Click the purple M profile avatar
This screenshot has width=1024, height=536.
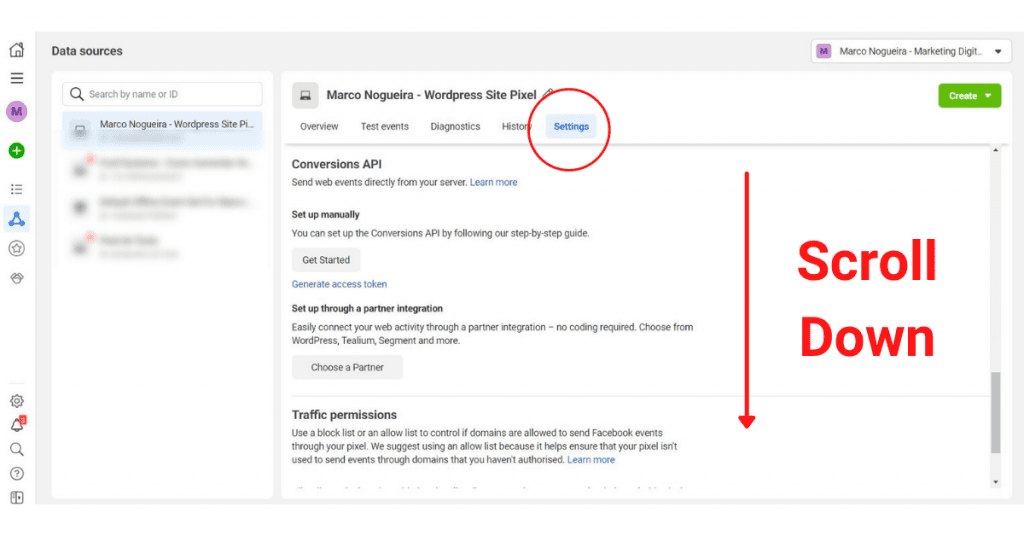(17, 112)
